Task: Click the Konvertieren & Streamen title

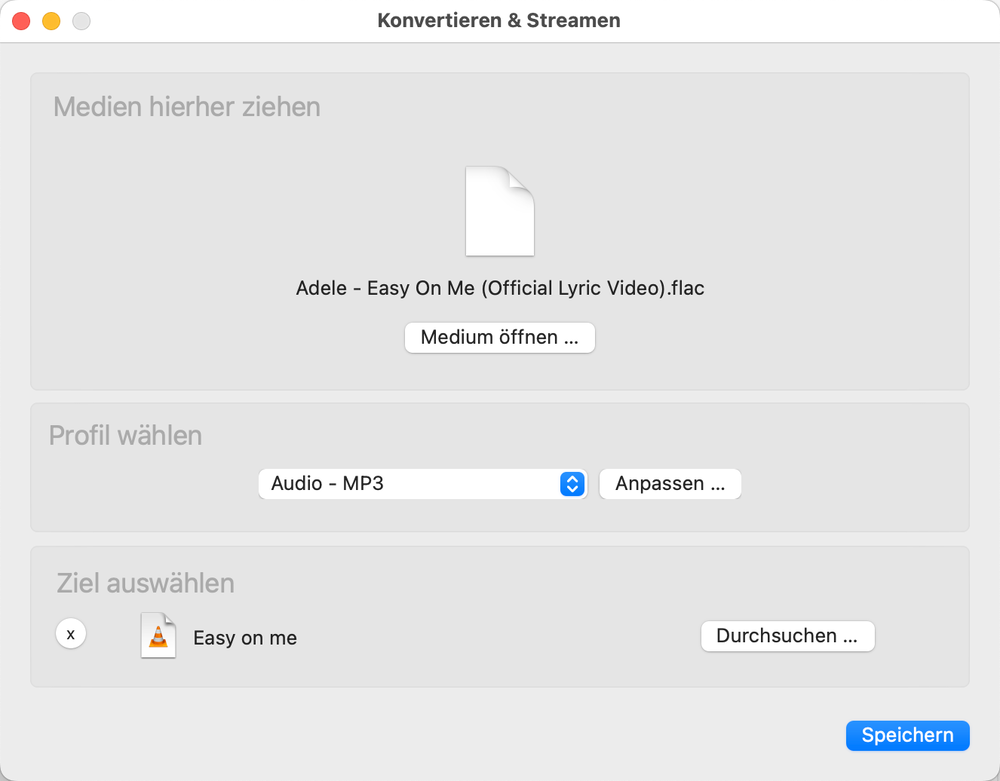Action: coord(499,20)
